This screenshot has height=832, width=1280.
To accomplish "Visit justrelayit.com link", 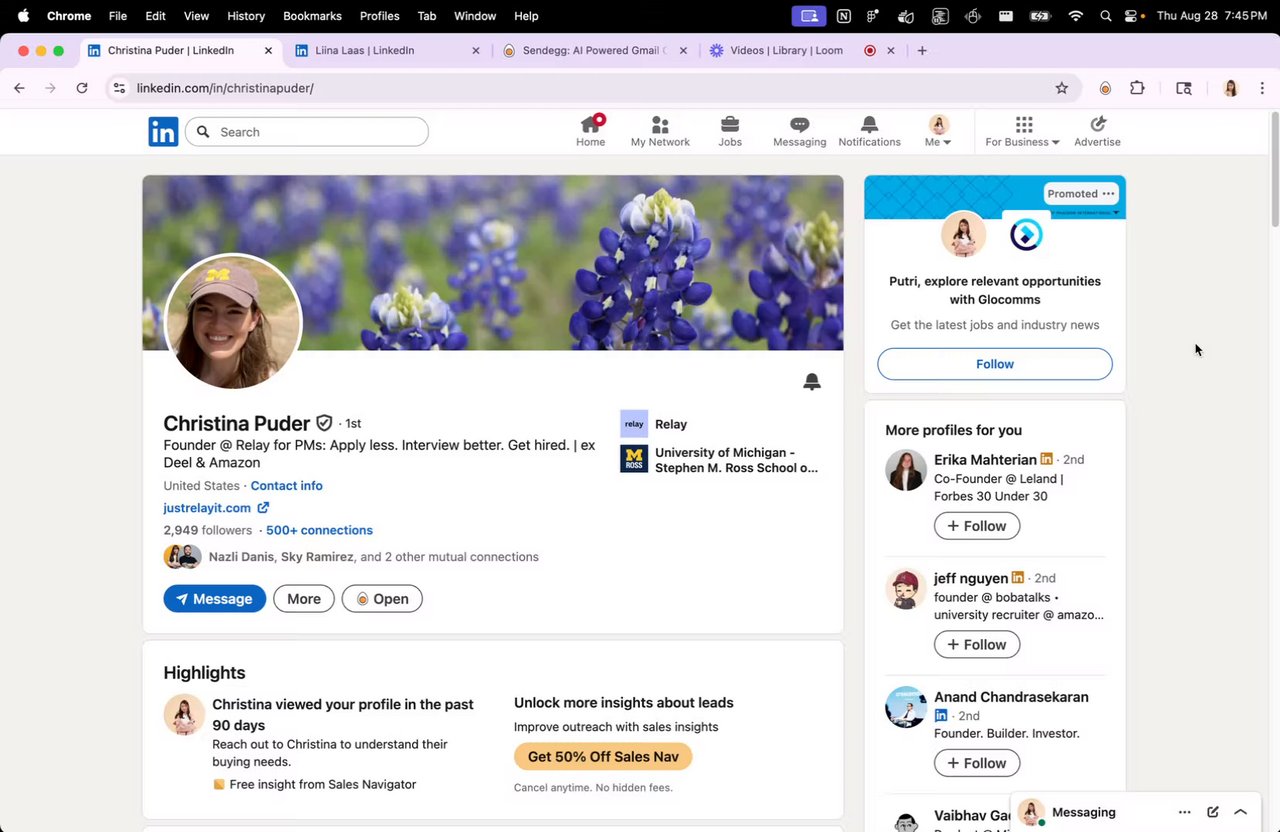I will point(216,508).
